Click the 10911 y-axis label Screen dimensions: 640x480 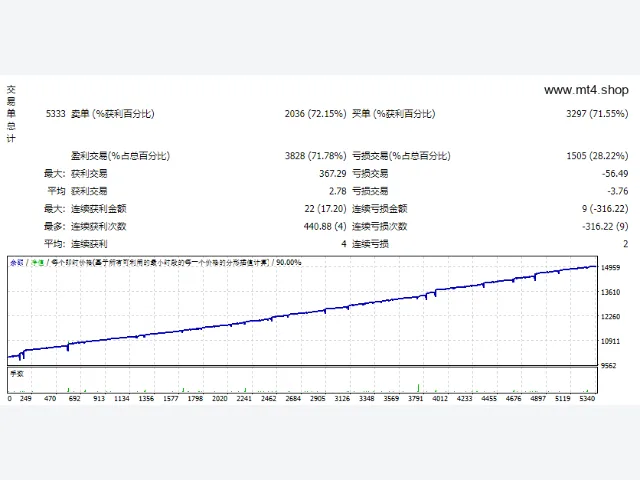610,341
